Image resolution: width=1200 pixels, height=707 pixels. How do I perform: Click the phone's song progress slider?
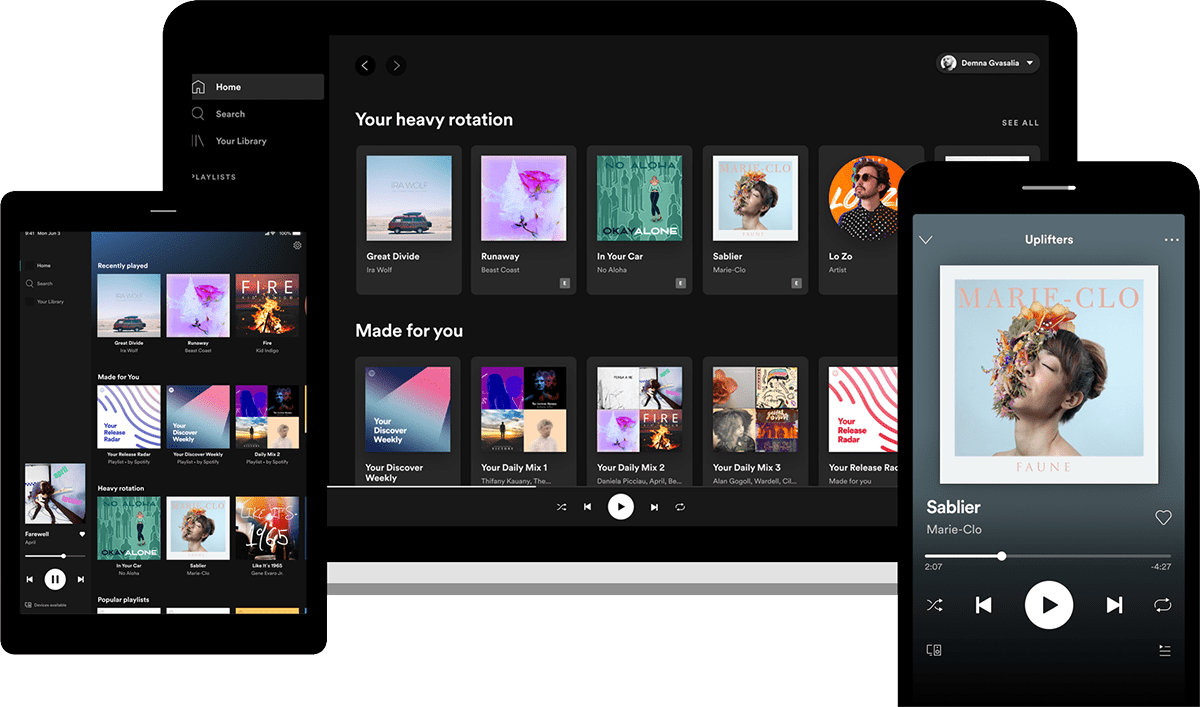click(x=1047, y=556)
